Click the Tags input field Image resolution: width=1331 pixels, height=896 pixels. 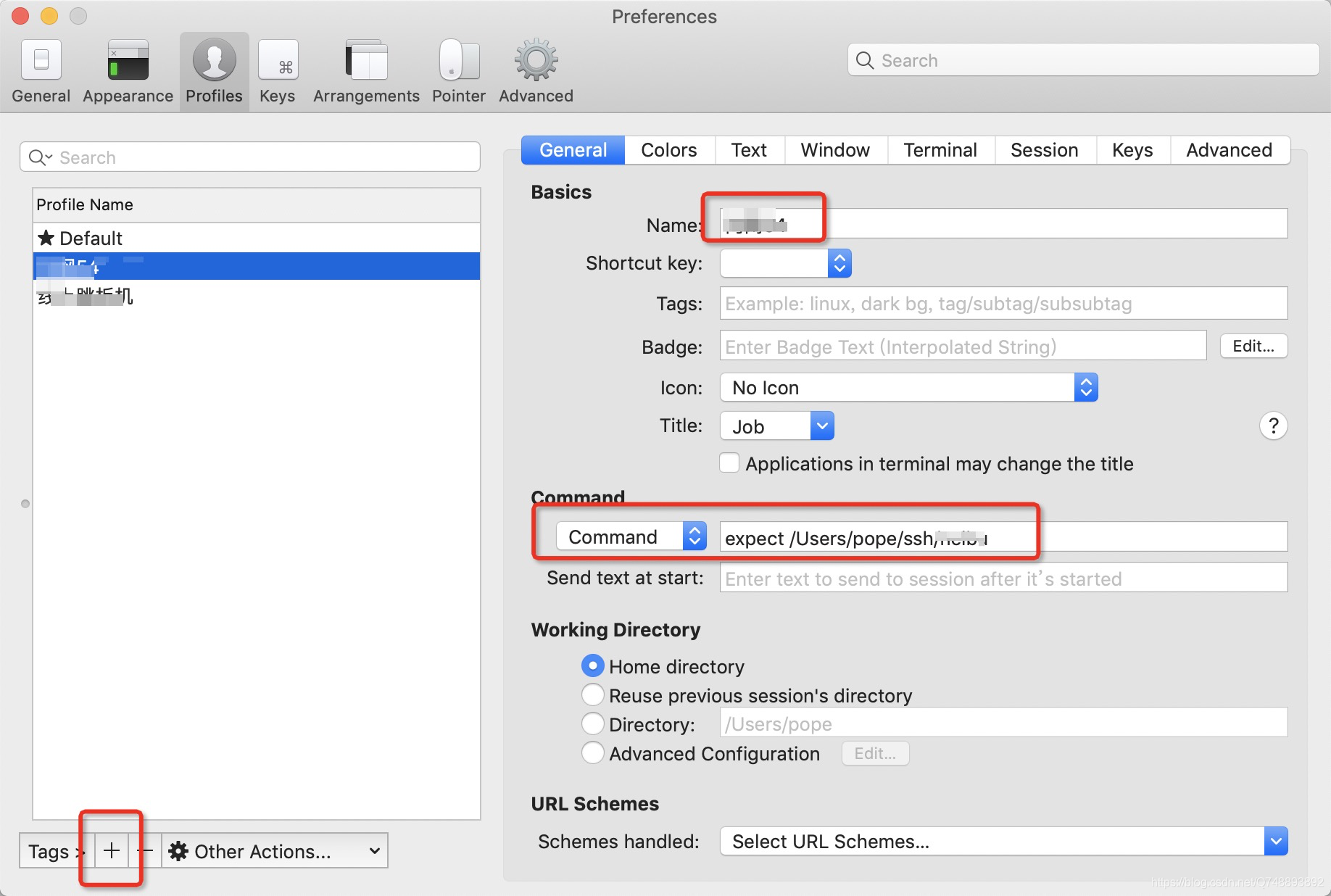[x=1004, y=303]
